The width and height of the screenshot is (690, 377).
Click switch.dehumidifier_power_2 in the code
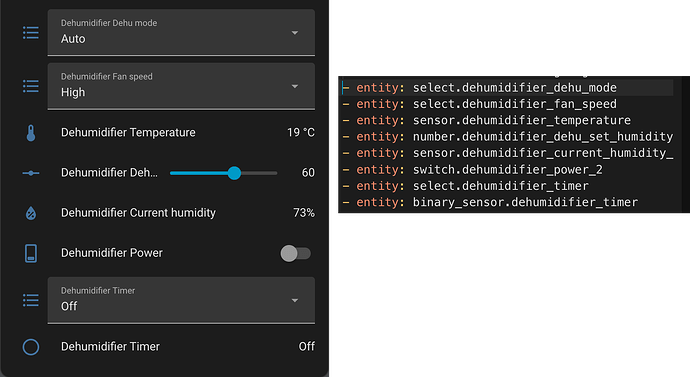507,169
